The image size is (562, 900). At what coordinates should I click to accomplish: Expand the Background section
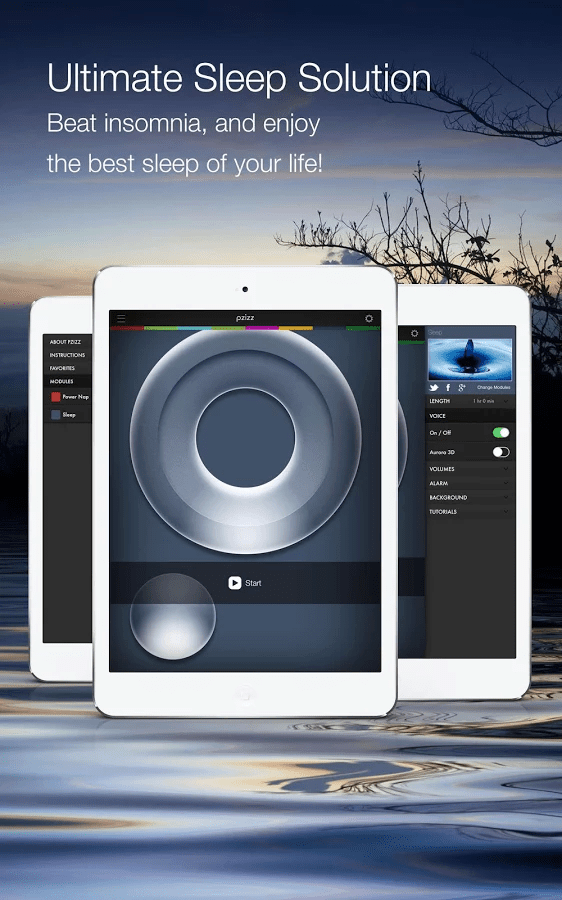tap(470, 498)
